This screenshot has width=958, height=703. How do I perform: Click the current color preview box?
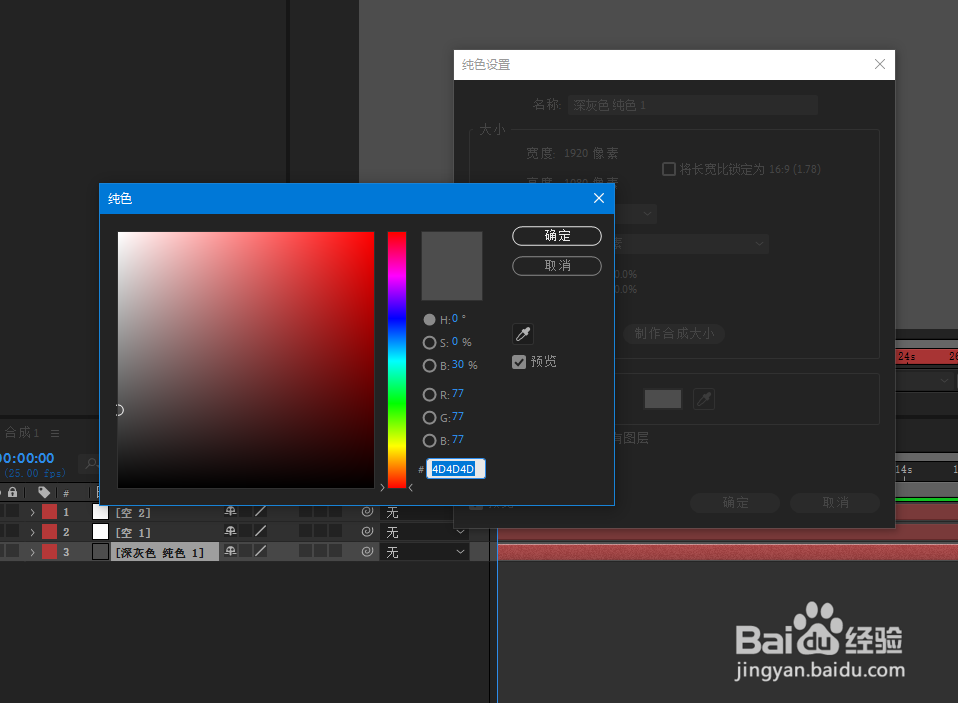(452, 266)
